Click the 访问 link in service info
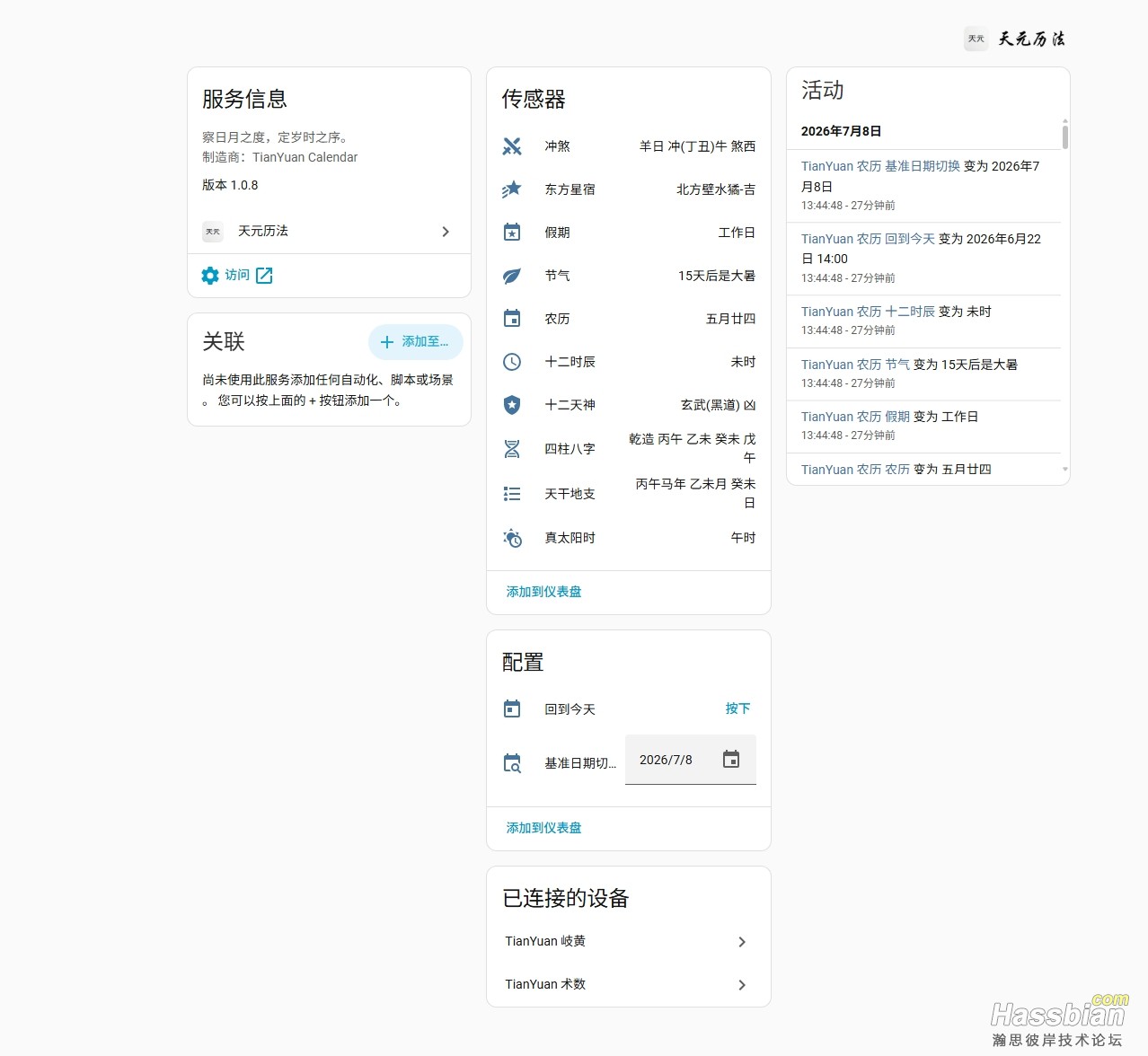Viewport: 1148px width, 1056px height. (237, 275)
